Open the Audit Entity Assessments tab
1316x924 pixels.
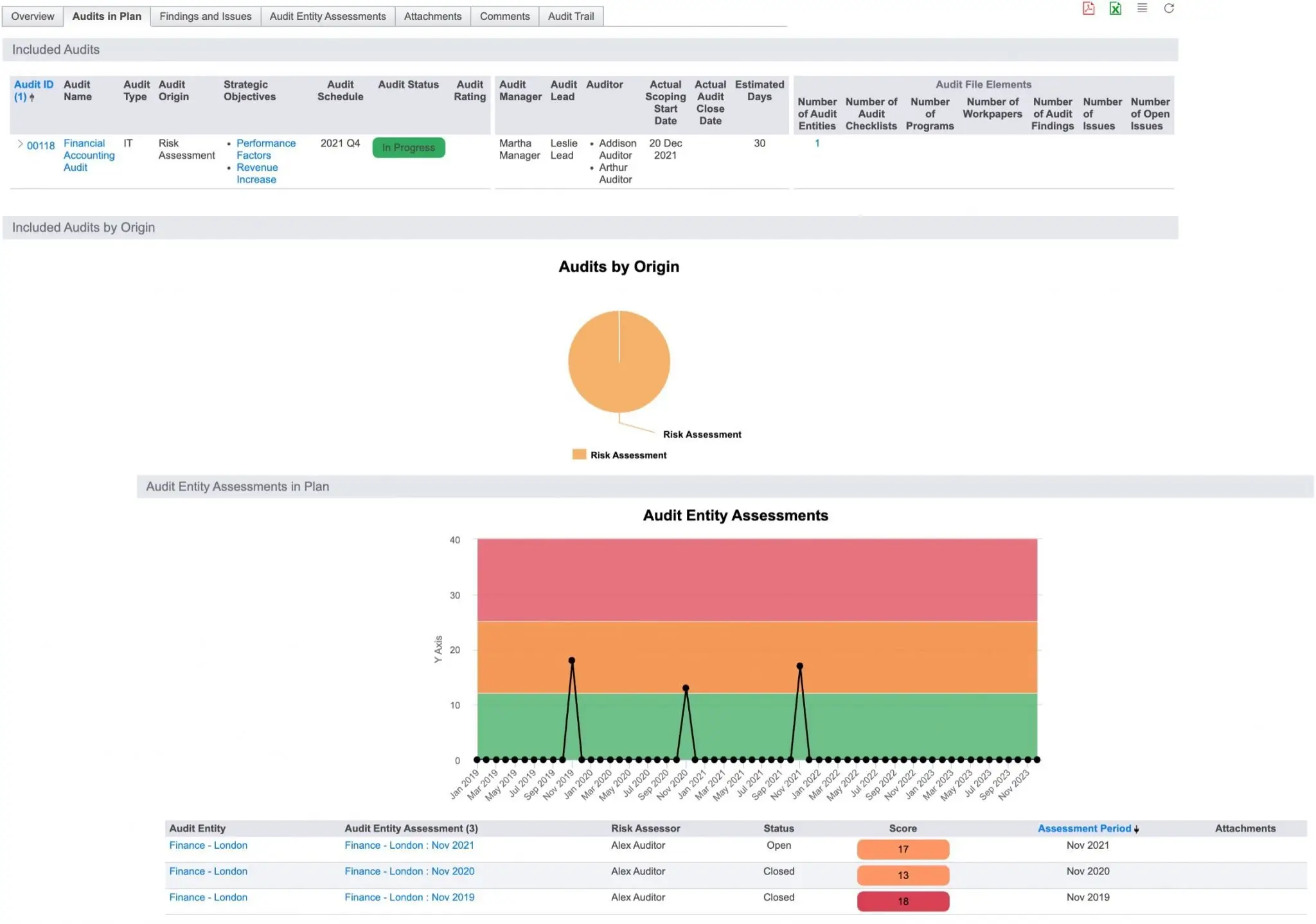328,17
